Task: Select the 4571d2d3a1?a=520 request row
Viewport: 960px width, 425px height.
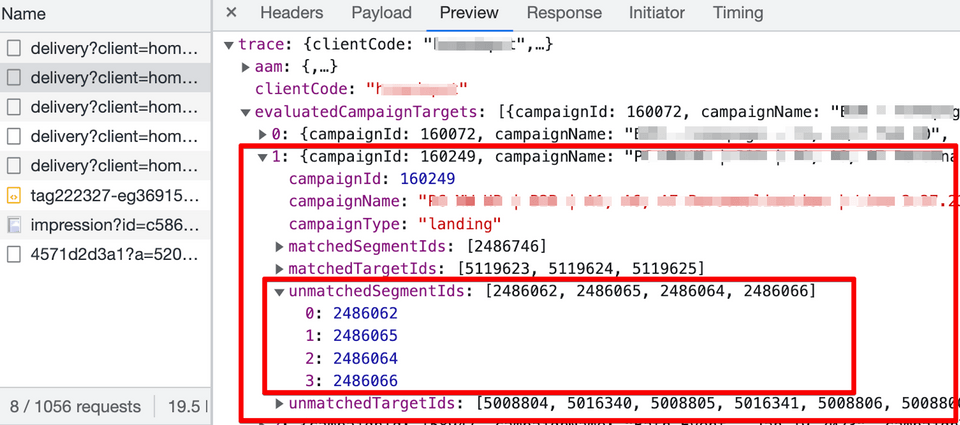Action: (105, 254)
